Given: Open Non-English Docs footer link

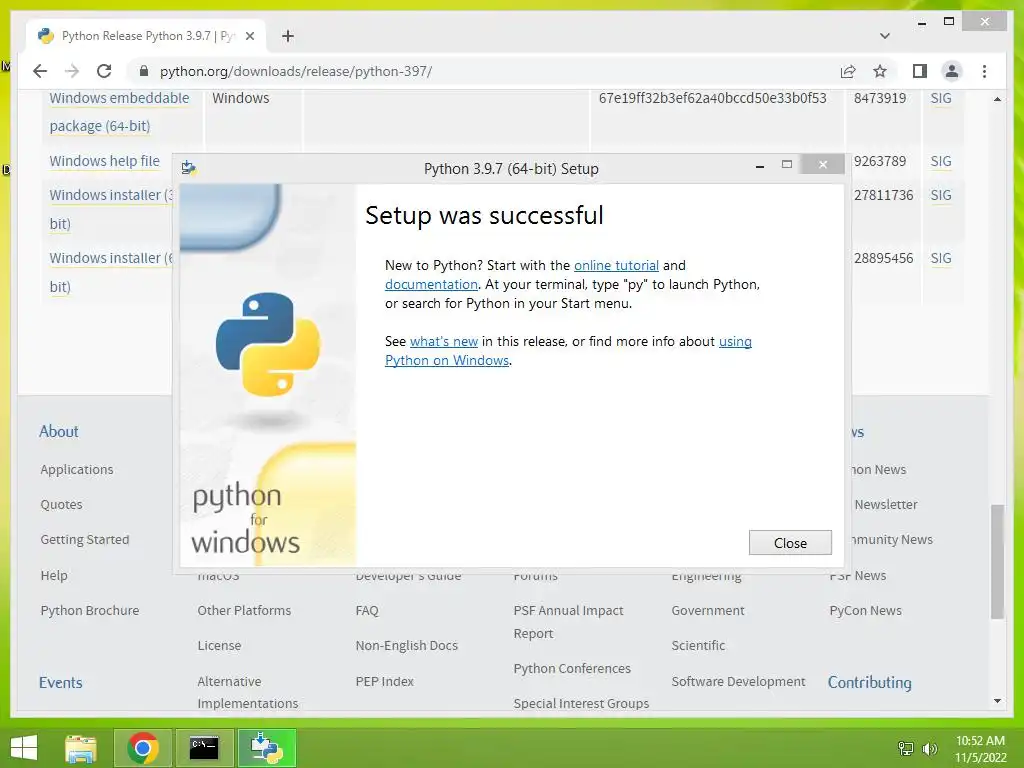Looking at the screenshot, I should [x=407, y=645].
